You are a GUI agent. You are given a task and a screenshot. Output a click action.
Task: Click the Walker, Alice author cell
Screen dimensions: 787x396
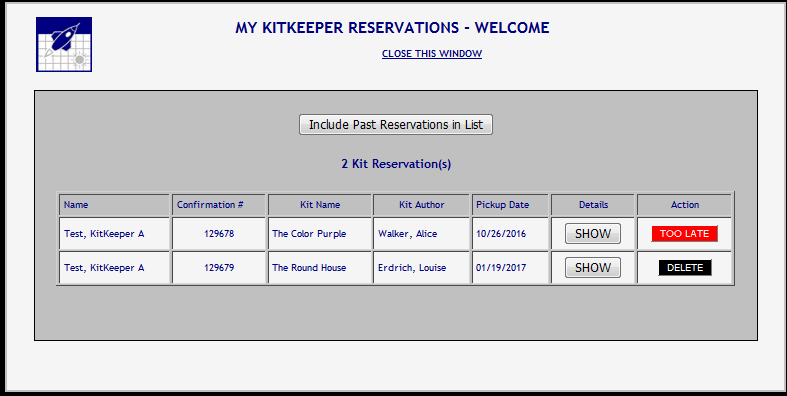tap(421, 233)
